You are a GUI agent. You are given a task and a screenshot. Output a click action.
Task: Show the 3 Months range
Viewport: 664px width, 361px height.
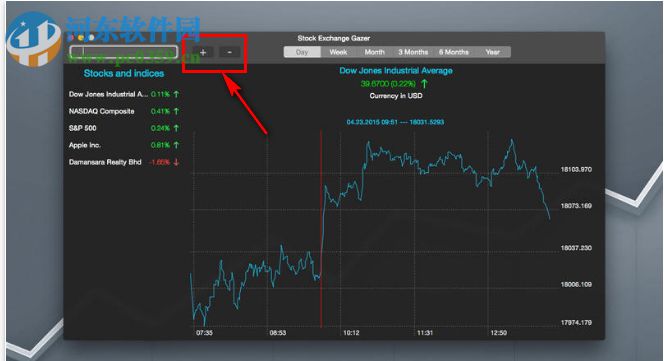point(413,52)
